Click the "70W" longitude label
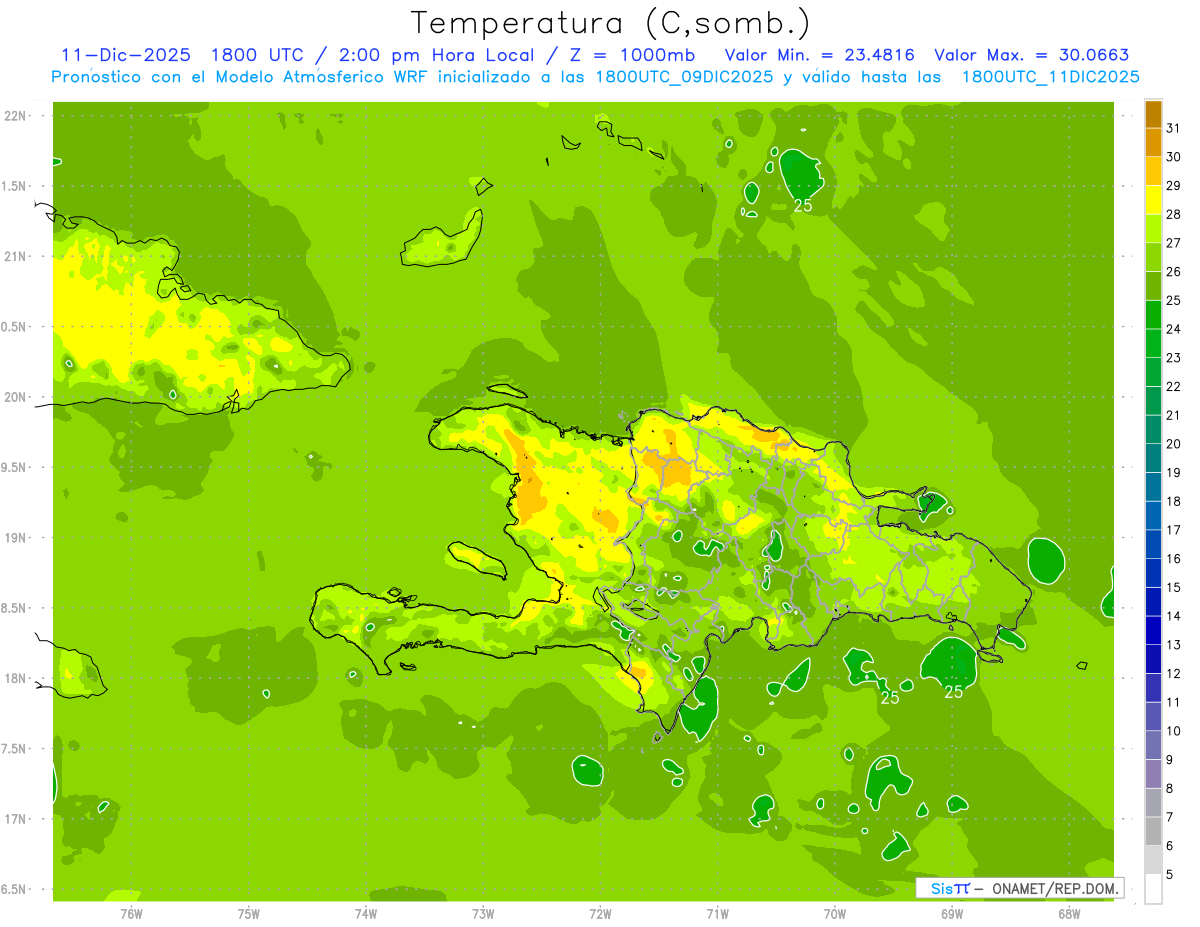The image size is (1200, 927). pos(835,914)
